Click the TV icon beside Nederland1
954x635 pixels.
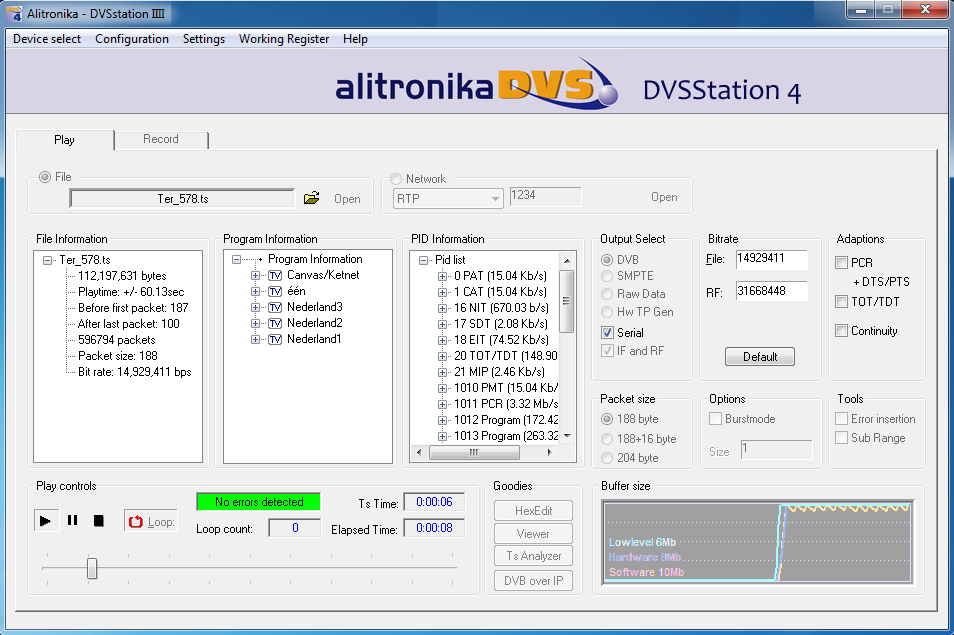[x=275, y=339]
